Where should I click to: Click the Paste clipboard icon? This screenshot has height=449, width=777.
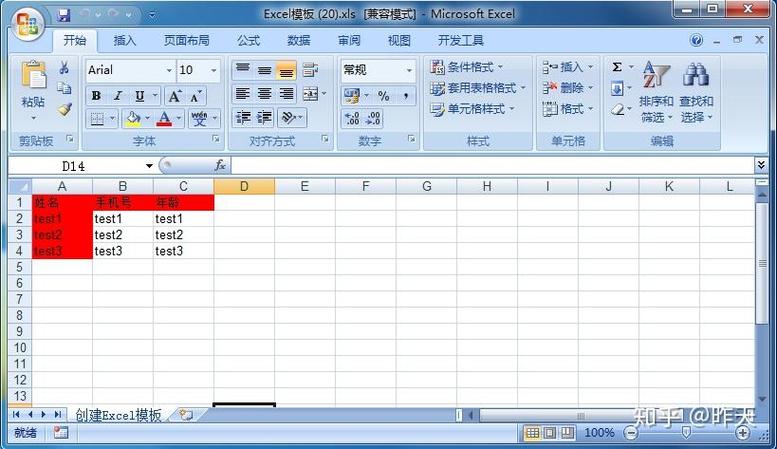click(33, 75)
